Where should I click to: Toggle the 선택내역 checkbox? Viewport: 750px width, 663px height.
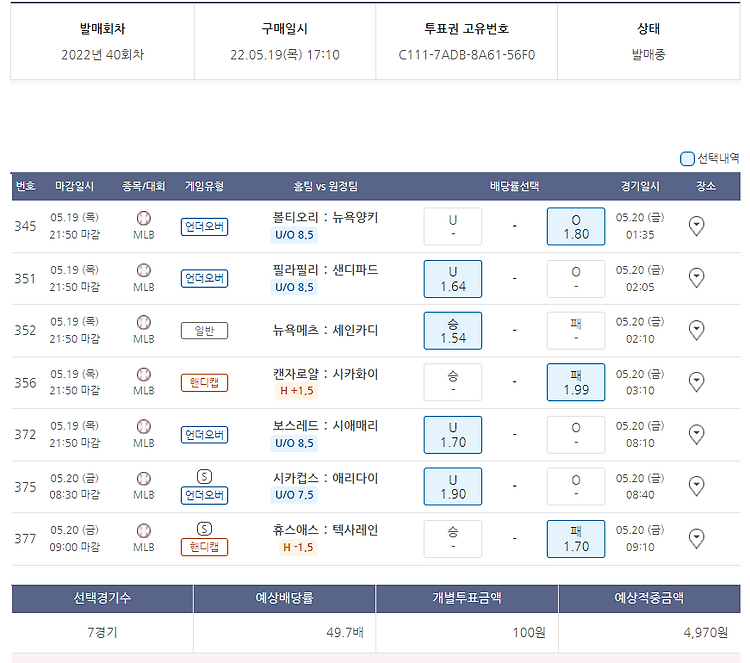(x=687, y=158)
